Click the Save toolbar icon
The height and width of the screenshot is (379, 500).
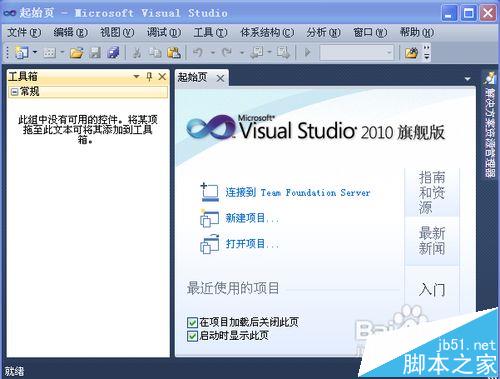(95, 53)
